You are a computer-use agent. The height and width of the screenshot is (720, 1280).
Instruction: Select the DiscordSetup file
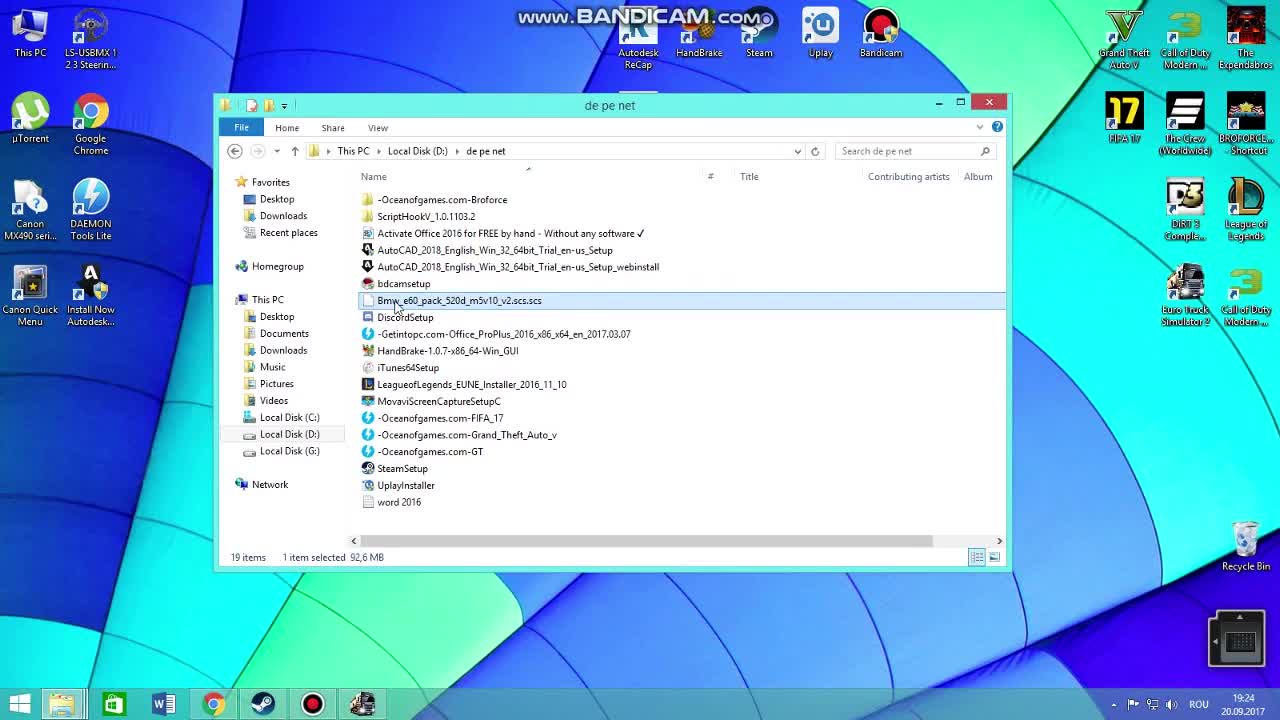point(405,317)
